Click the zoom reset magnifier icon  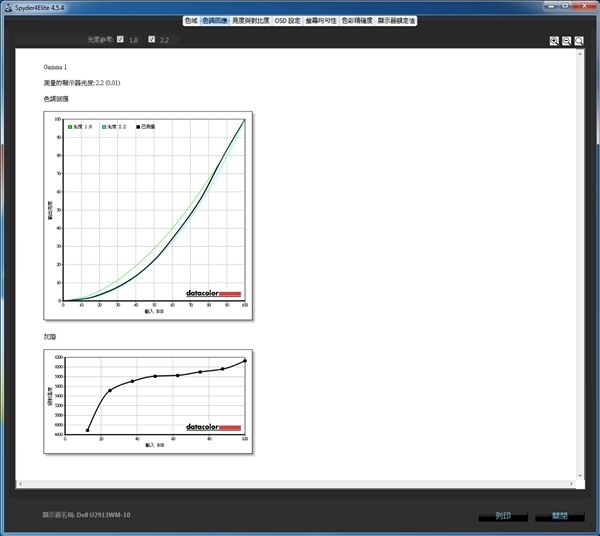(579, 41)
